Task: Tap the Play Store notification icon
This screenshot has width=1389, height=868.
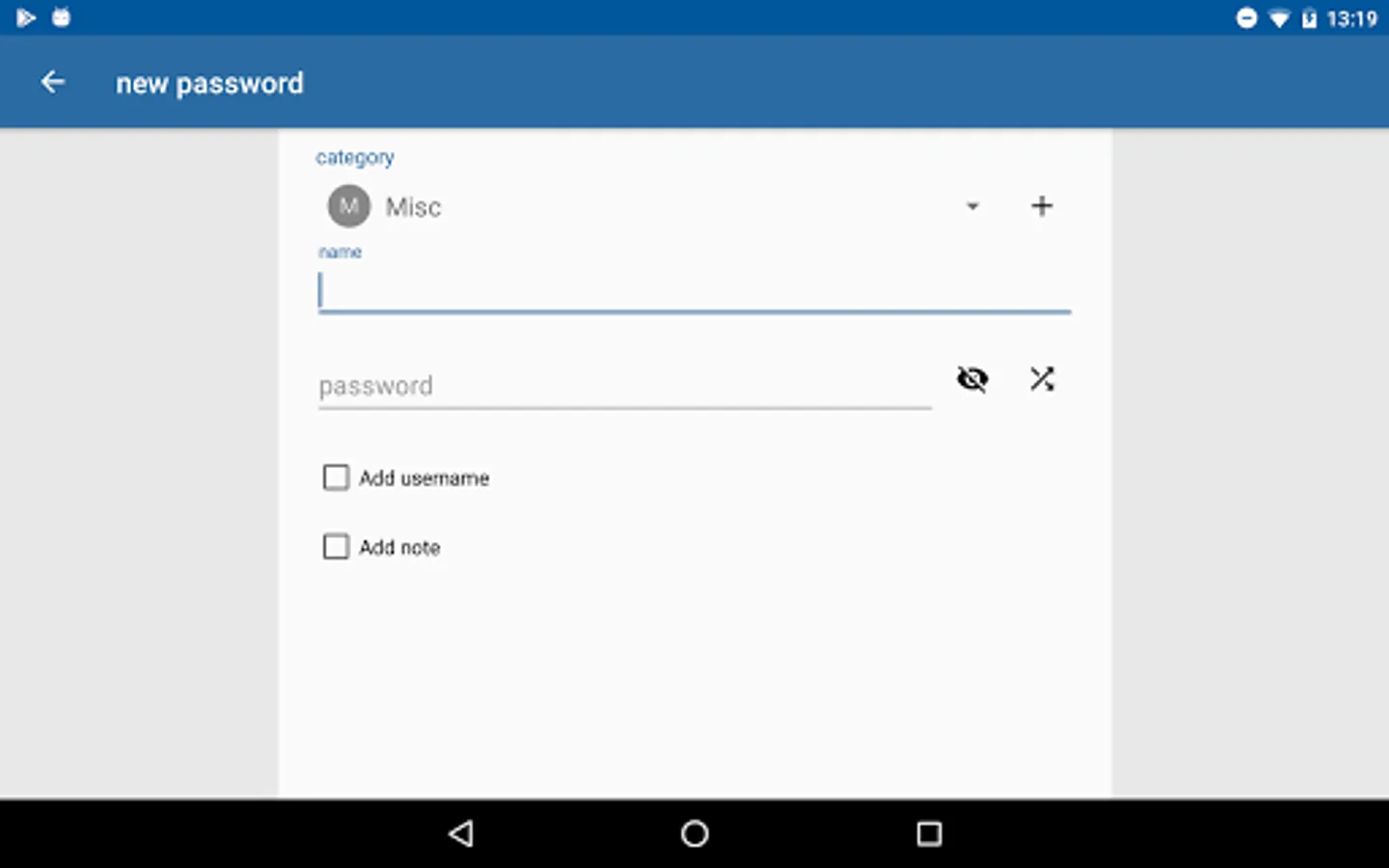Action: [26, 17]
